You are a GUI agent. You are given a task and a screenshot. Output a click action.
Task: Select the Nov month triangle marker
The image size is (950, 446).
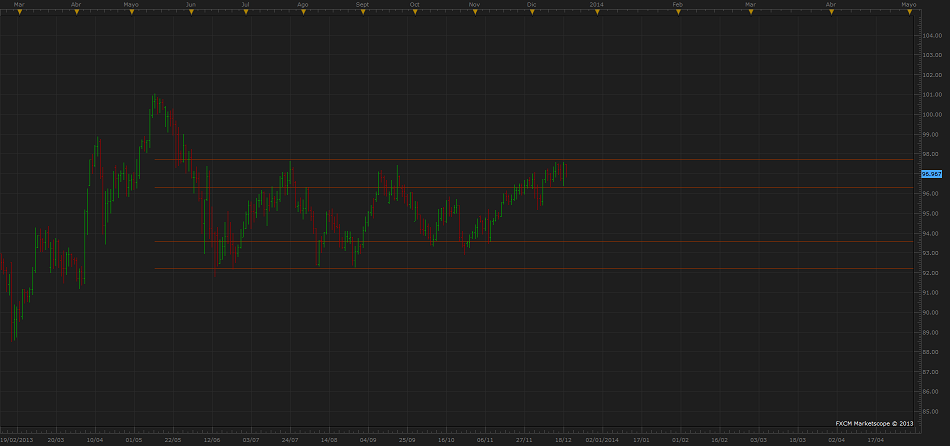click(x=474, y=12)
